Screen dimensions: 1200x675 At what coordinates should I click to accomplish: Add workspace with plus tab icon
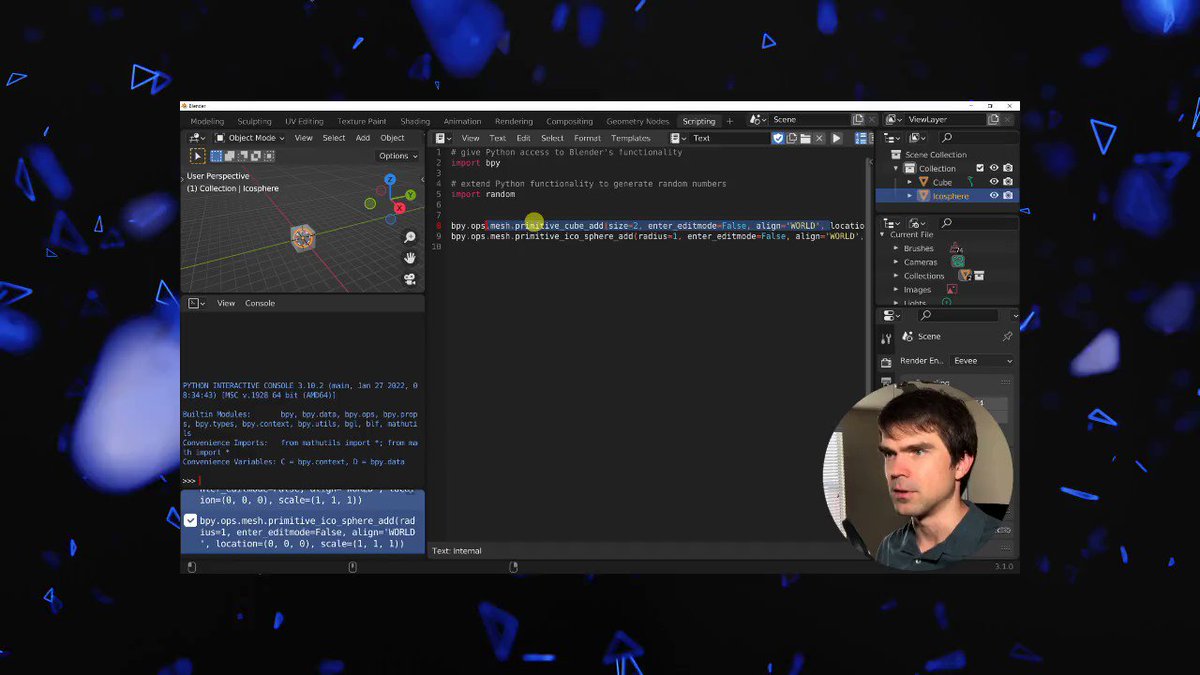pyautogui.click(x=729, y=121)
